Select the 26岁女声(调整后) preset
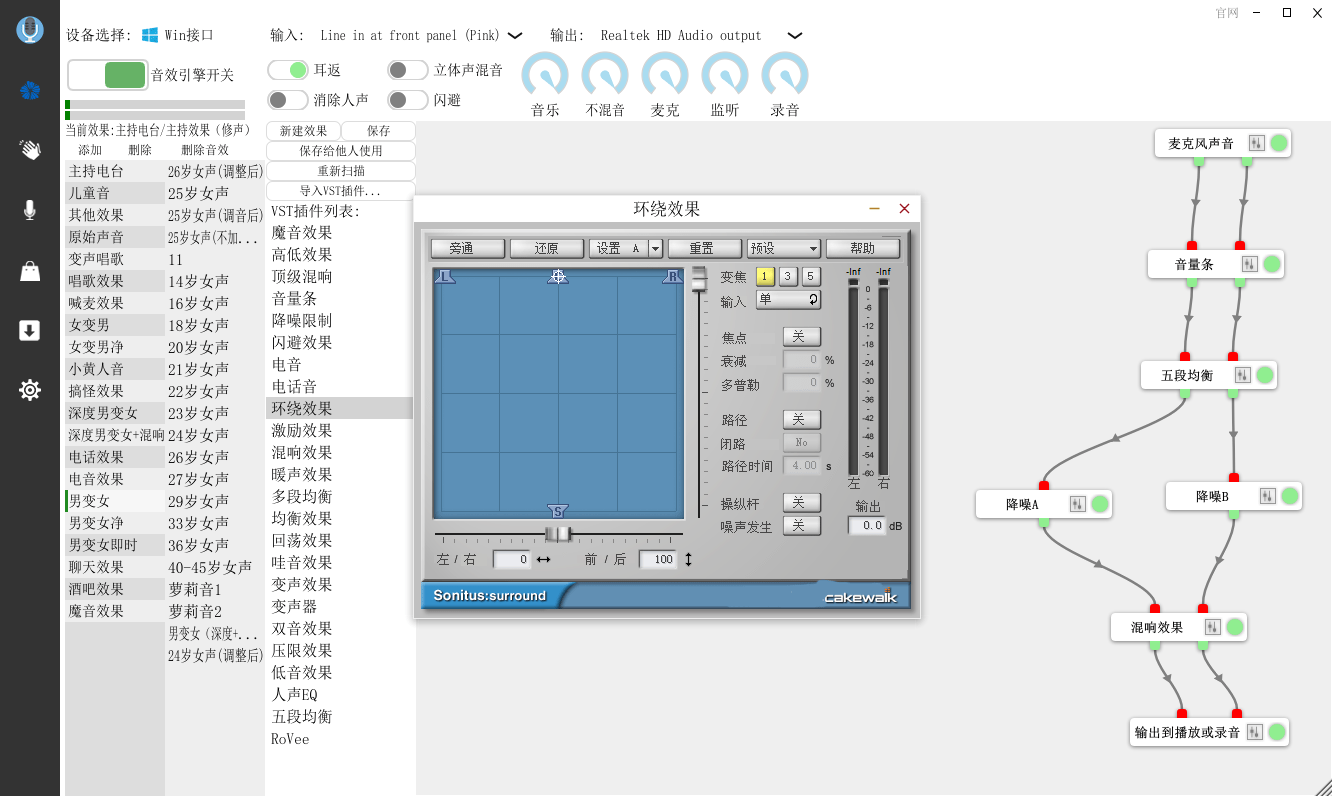 pos(215,171)
